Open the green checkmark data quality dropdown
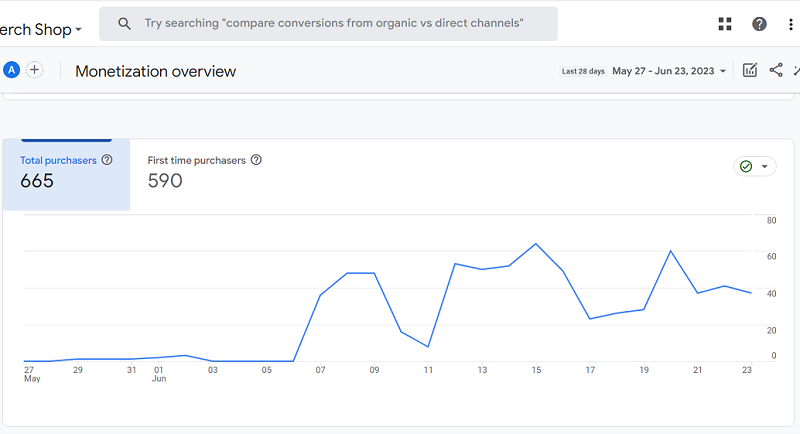The height and width of the screenshot is (434, 800). coord(755,167)
